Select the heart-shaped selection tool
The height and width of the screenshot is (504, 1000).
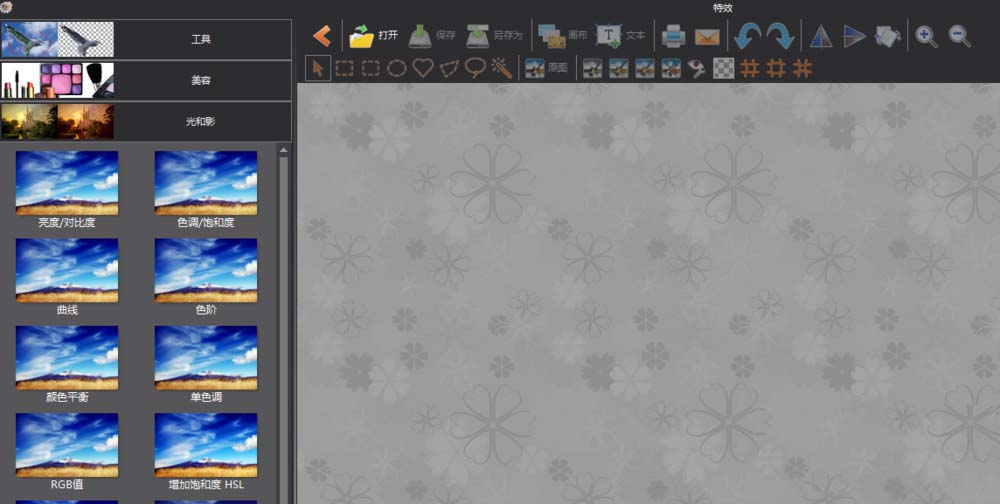[423, 68]
